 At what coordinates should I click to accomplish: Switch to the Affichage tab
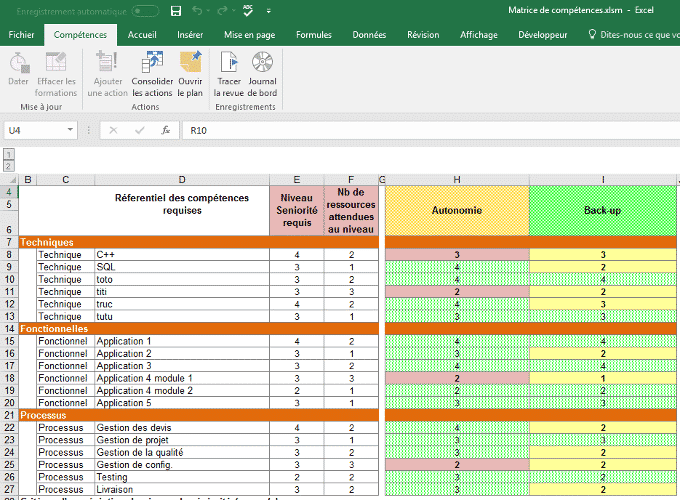click(x=479, y=35)
